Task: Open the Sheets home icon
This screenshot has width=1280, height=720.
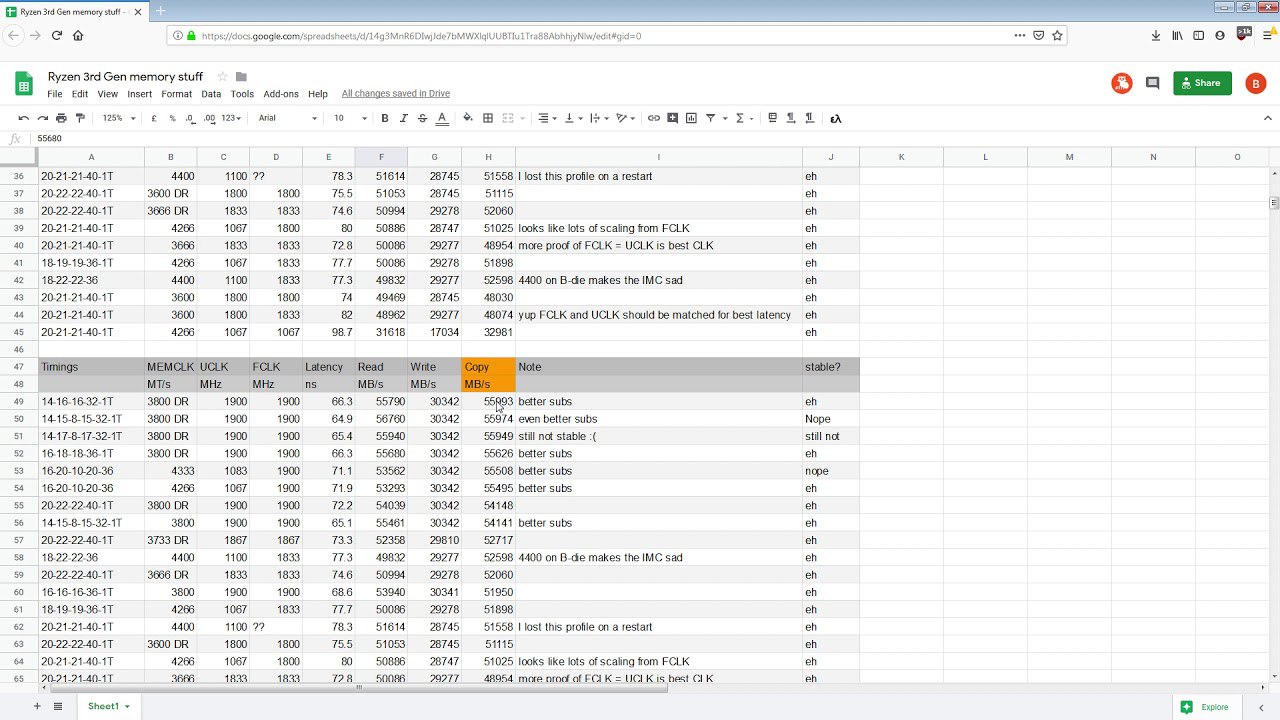Action: click(24, 84)
